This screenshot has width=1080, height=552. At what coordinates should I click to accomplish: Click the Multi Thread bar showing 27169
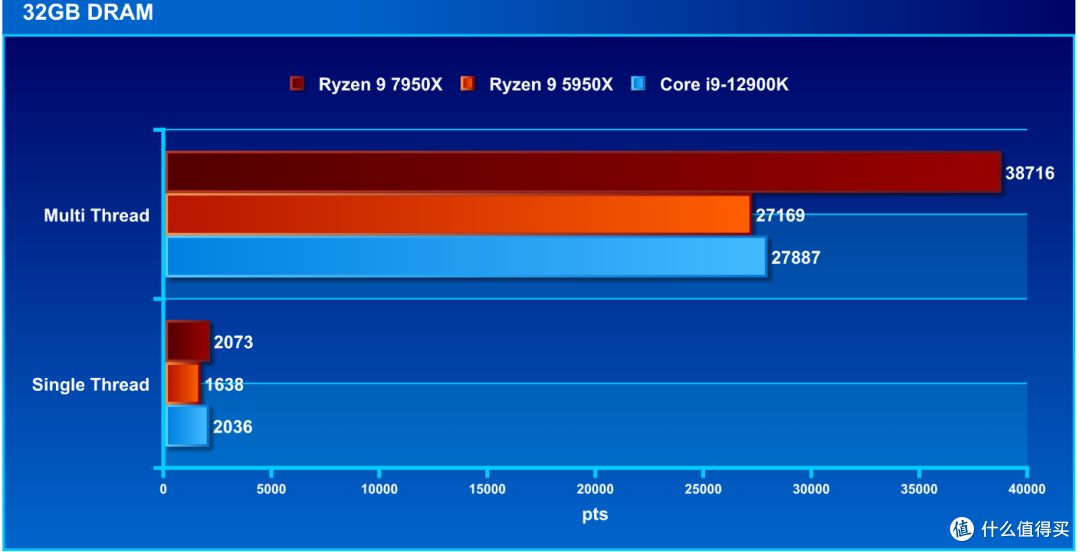point(459,214)
